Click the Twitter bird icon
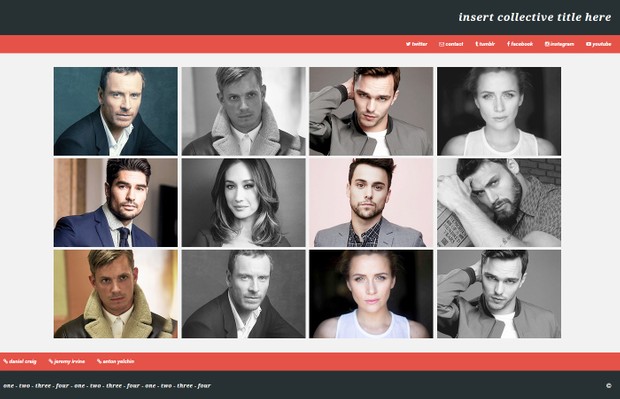Image resolution: width=620 pixels, height=399 pixels. point(408,44)
